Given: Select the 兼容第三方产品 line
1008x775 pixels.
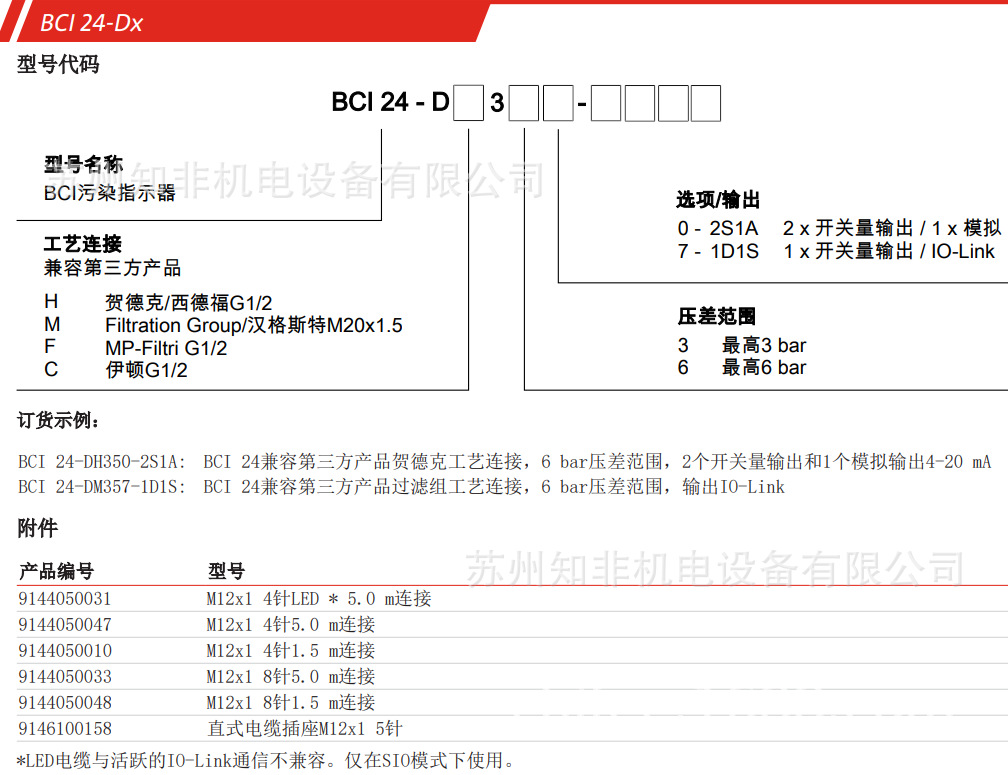Looking at the screenshot, I should (x=112, y=268).
